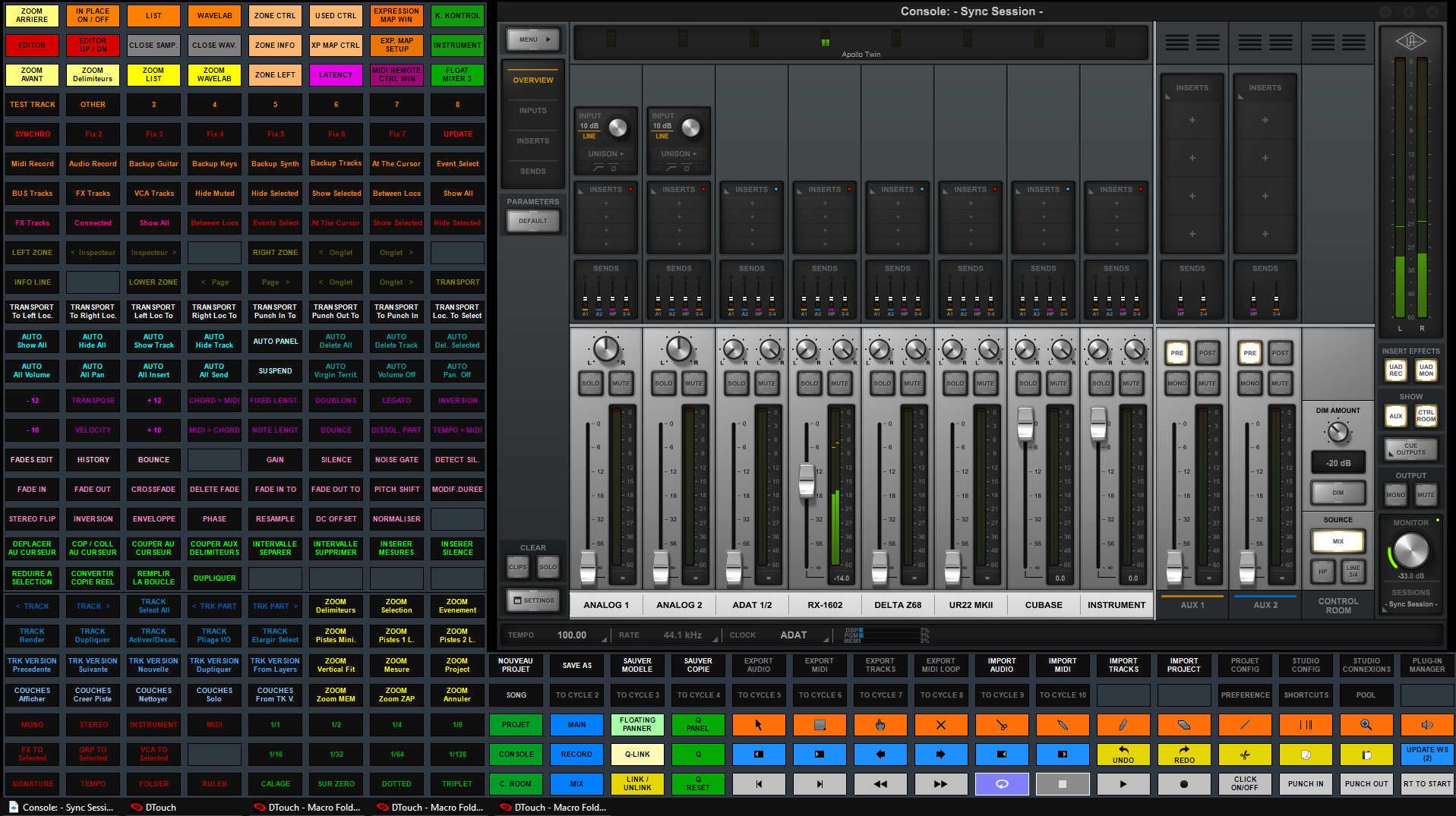1456x816 pixels.
Task: Adjust the RX-1602 channel fader
Action: pyautogui.click(x=807, y=481)
